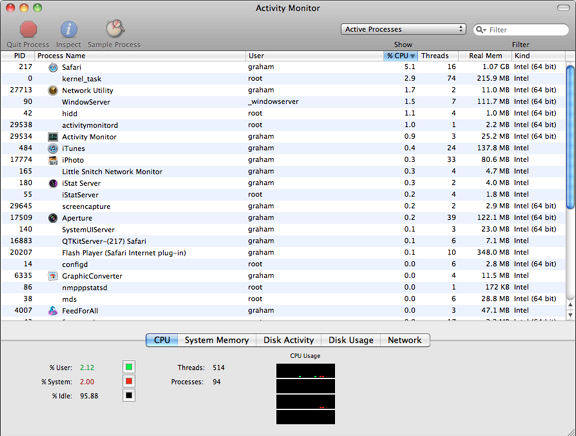This screenshot has height=436, width=576.
Task: Click the red % System color swatch
Action: 129,381
